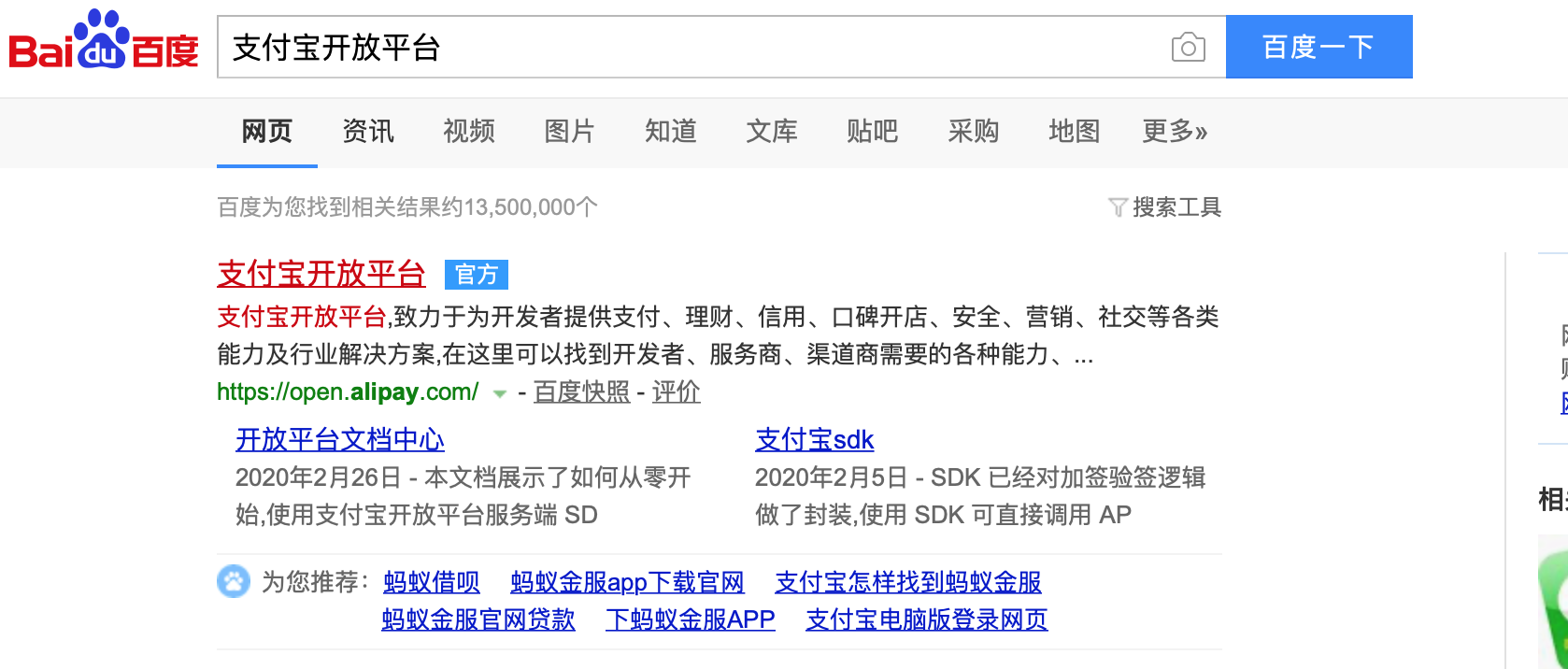Click the paw icon beside 为您推荐
Viewport: 1568px width, 669px height.
[x=234, y=581]
